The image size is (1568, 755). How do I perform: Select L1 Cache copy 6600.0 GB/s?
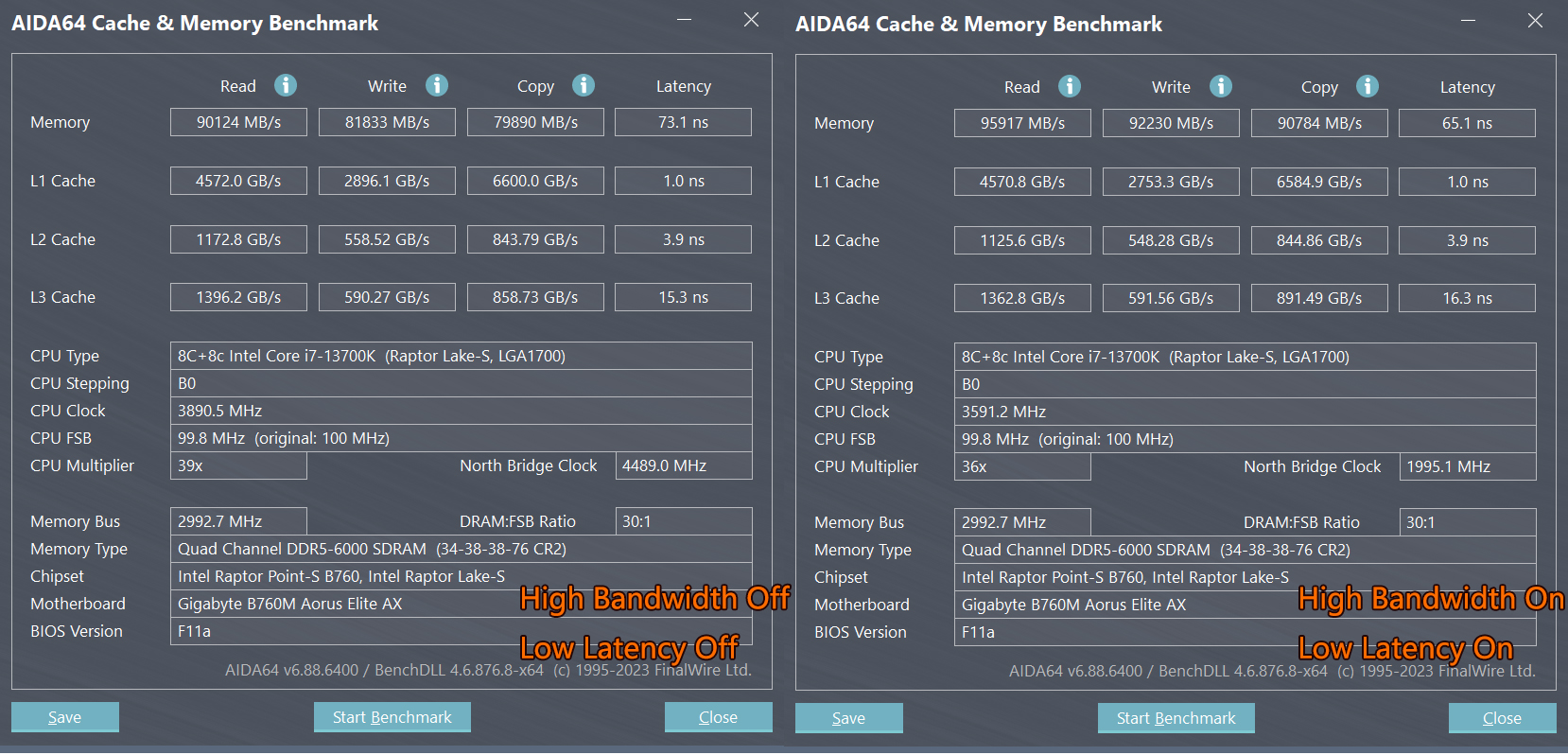tap(535, 181)
